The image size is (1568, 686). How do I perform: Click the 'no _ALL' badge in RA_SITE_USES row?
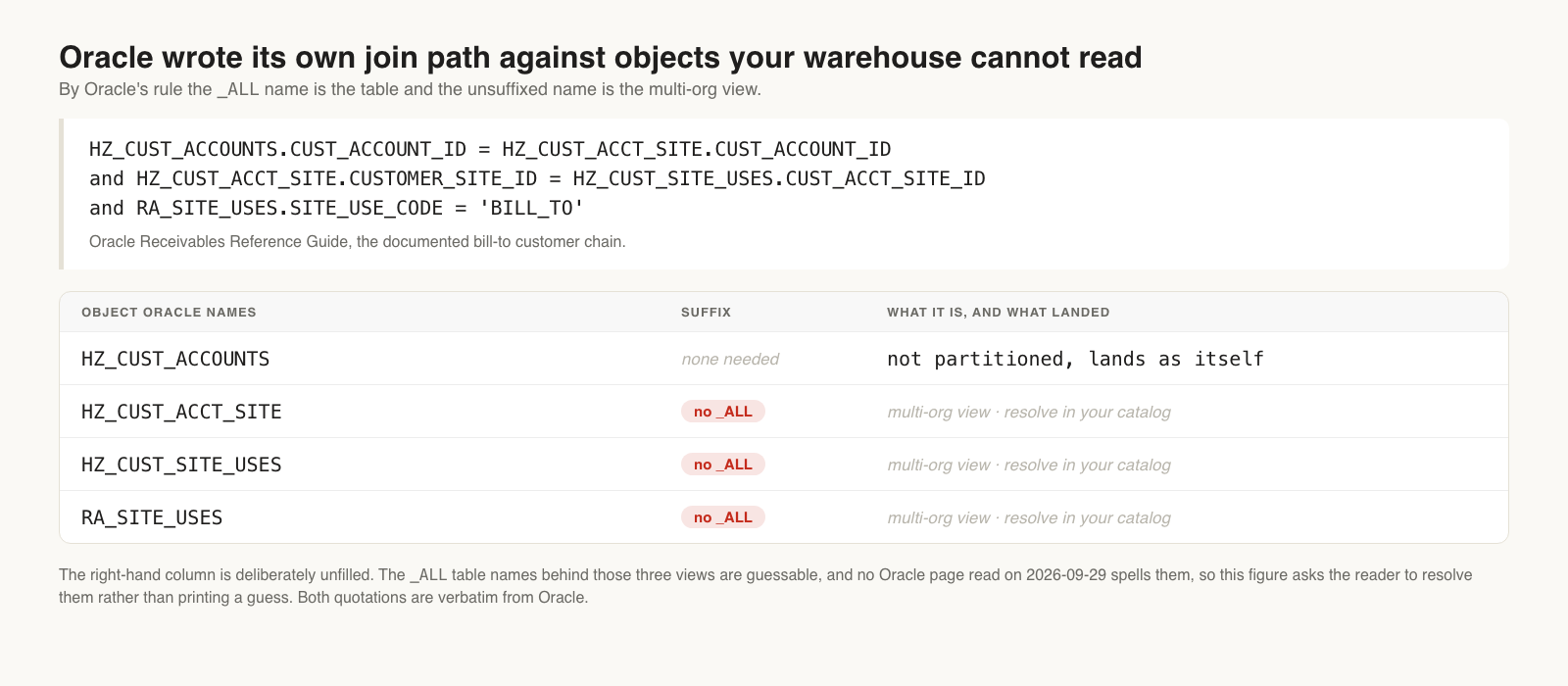[723, 517]
